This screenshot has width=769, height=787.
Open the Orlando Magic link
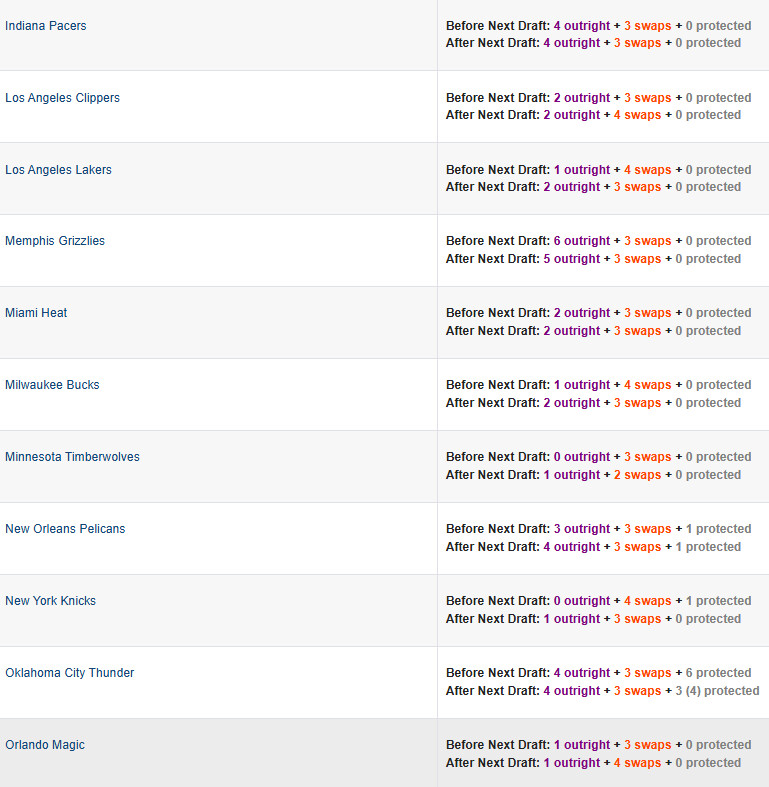click(x=45, y=745)
